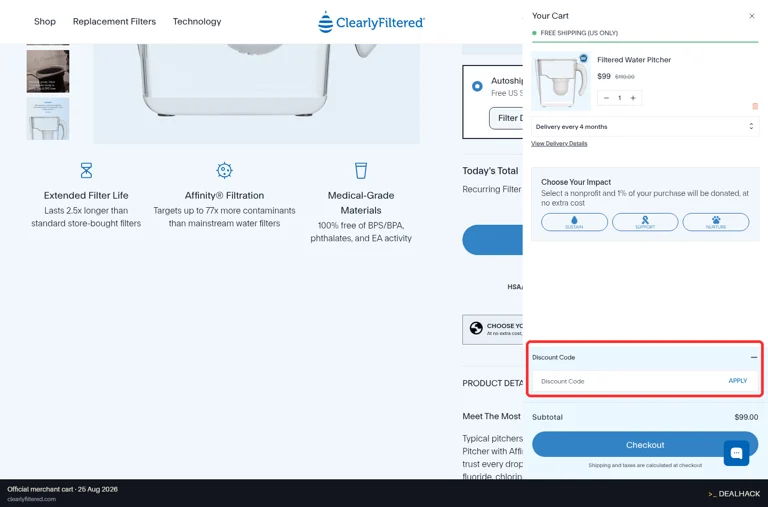Select the dark coffee cup thumbnail
Viewport: 768px width, 507px height.
click(x=48, y=71)
